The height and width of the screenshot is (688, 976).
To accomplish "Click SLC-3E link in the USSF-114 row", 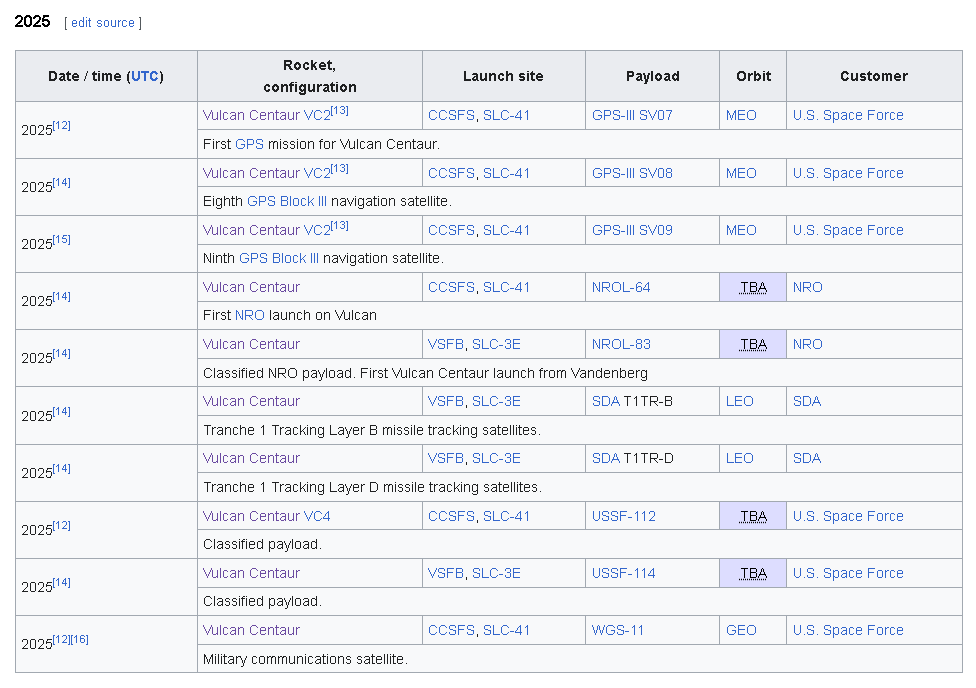I will [x=496, y=573].
